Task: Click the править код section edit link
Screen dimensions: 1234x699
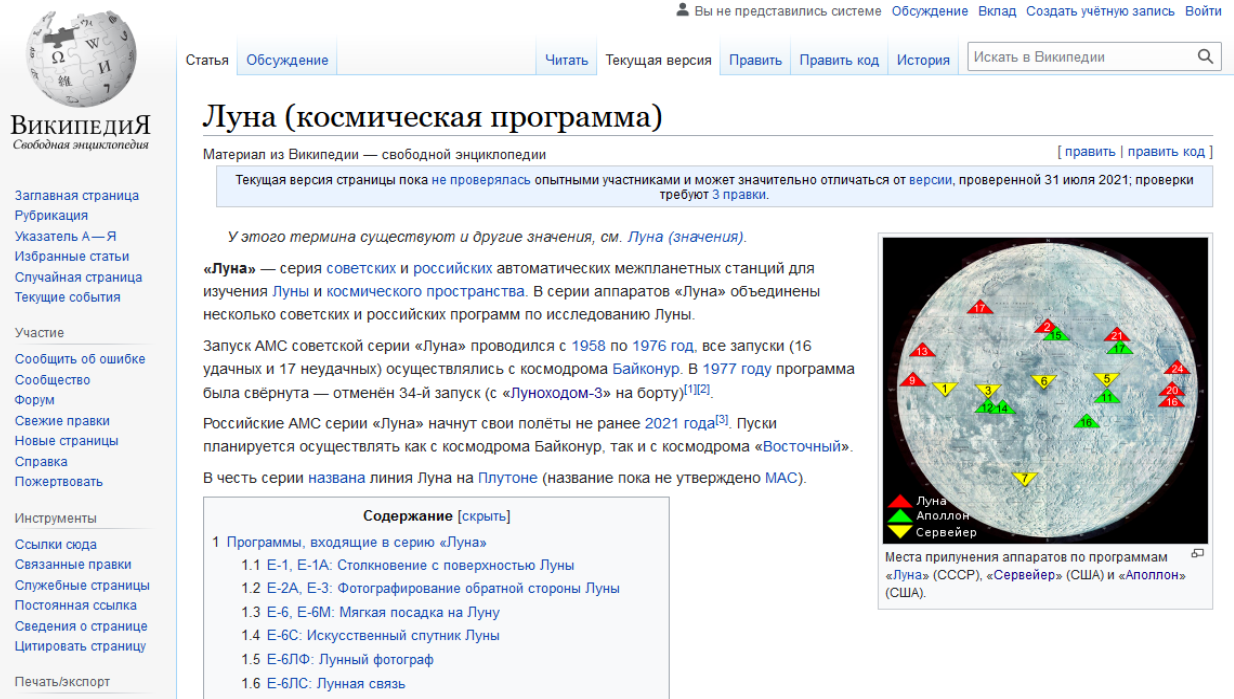Action: tap(1166, 152)
